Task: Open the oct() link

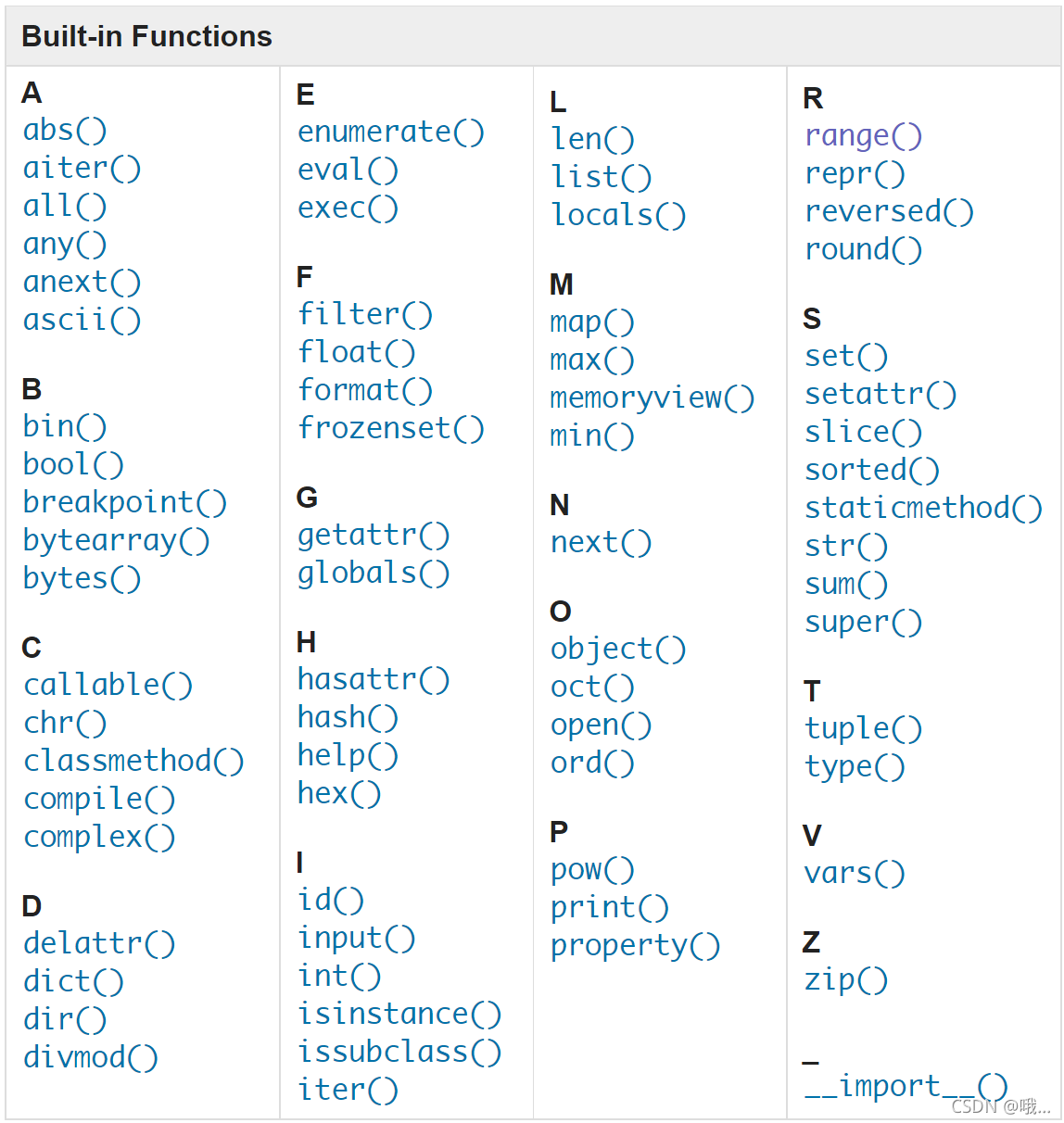Action: click(592, 688)
